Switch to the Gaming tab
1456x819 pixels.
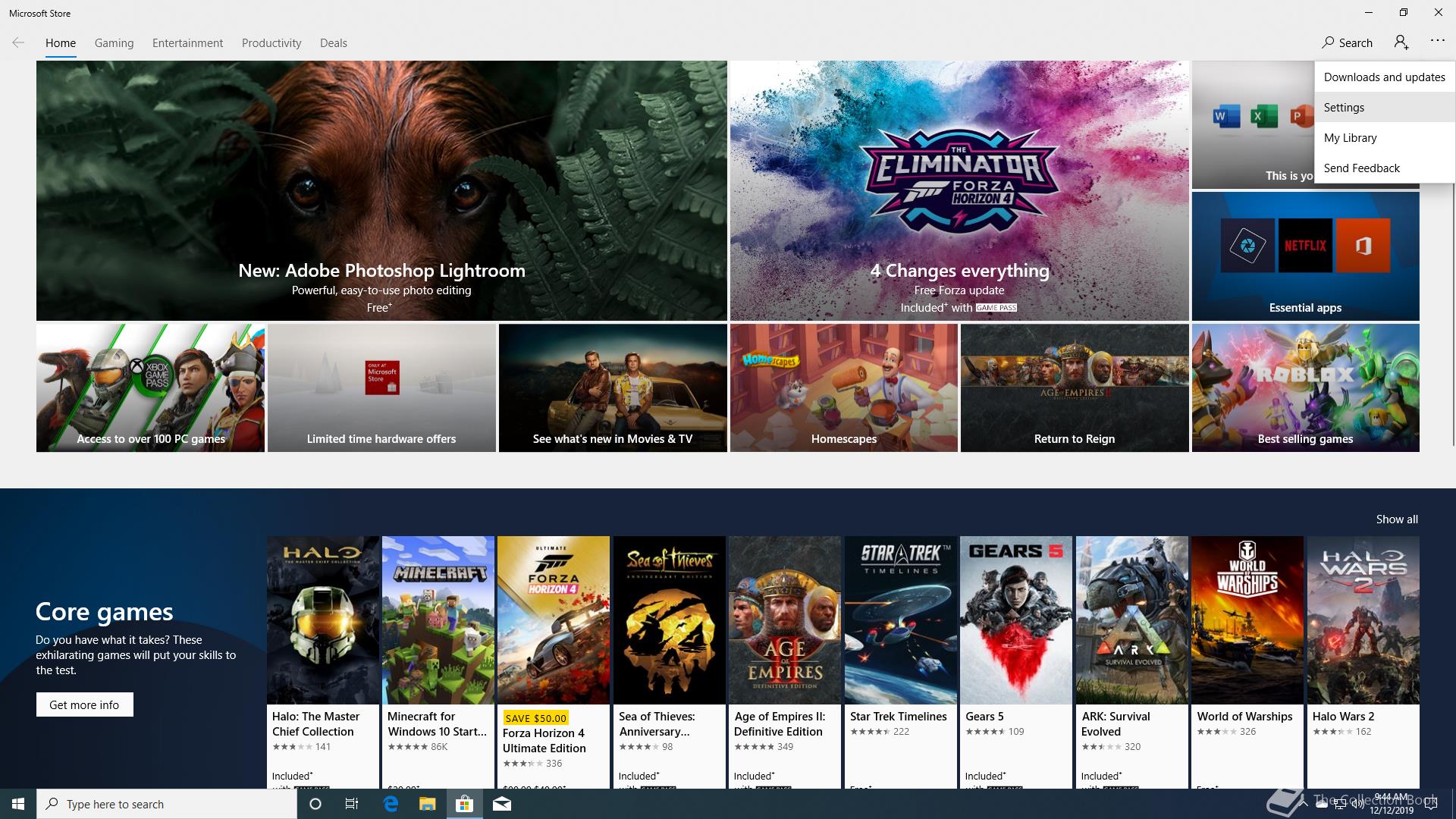(x=115, y=43)
